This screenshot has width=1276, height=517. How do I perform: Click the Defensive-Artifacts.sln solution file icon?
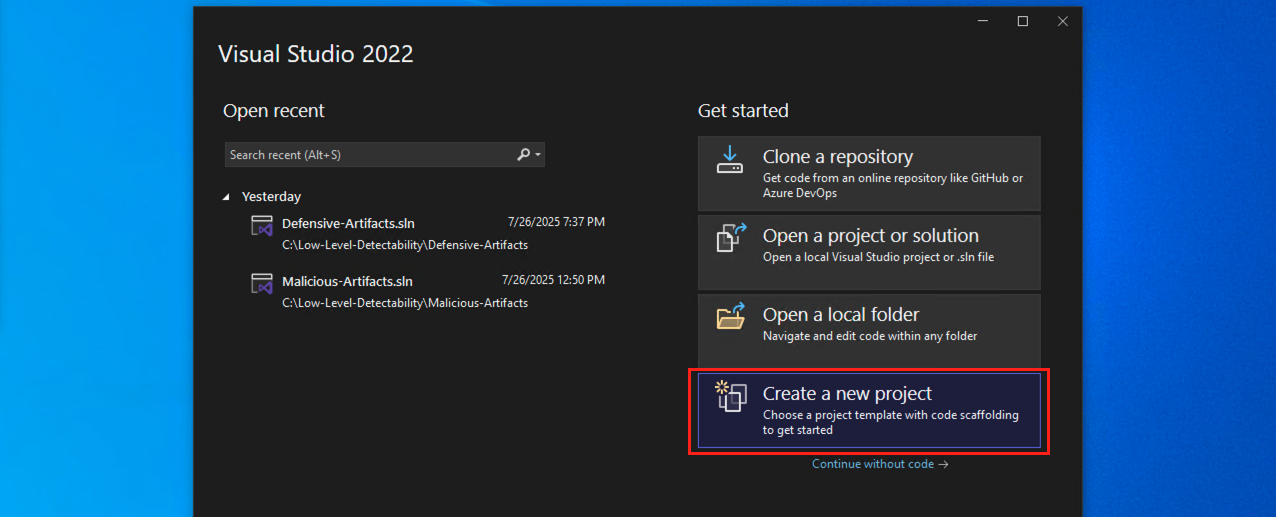(x=262, y=226)
